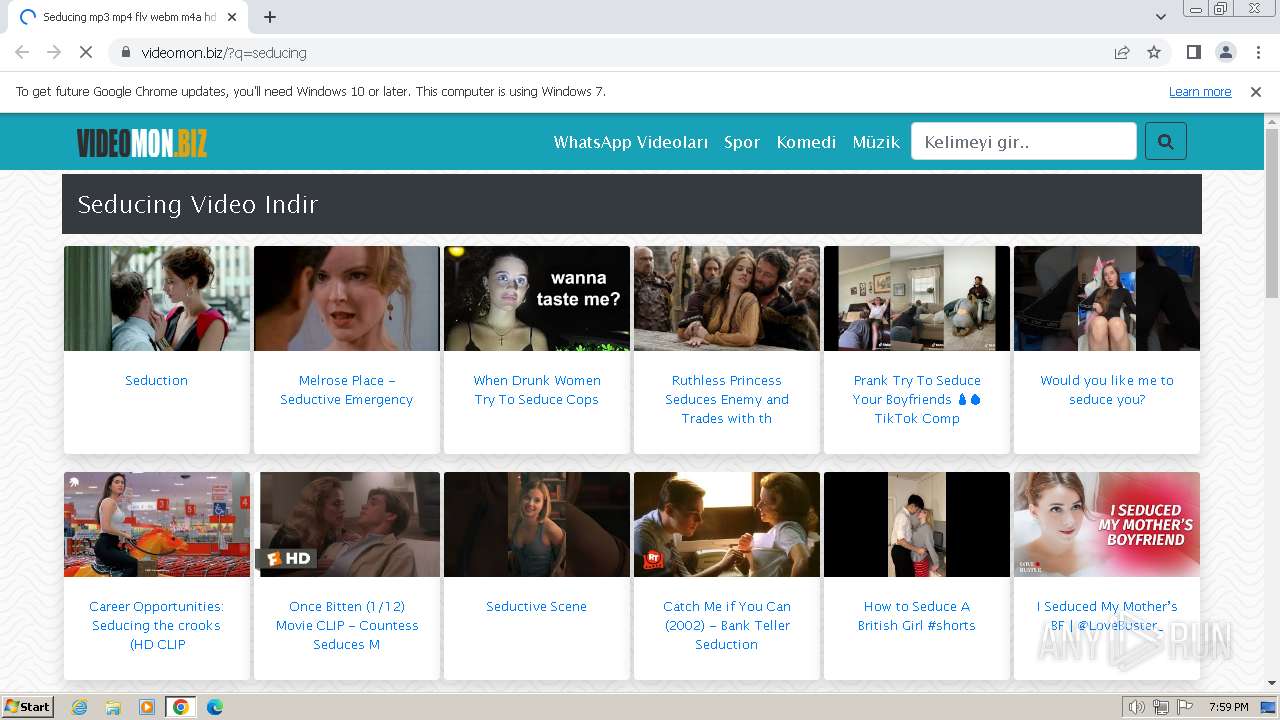Click the Prank TikTok Comp thumbnail
1280x720 pixels.
click(917, 298)
